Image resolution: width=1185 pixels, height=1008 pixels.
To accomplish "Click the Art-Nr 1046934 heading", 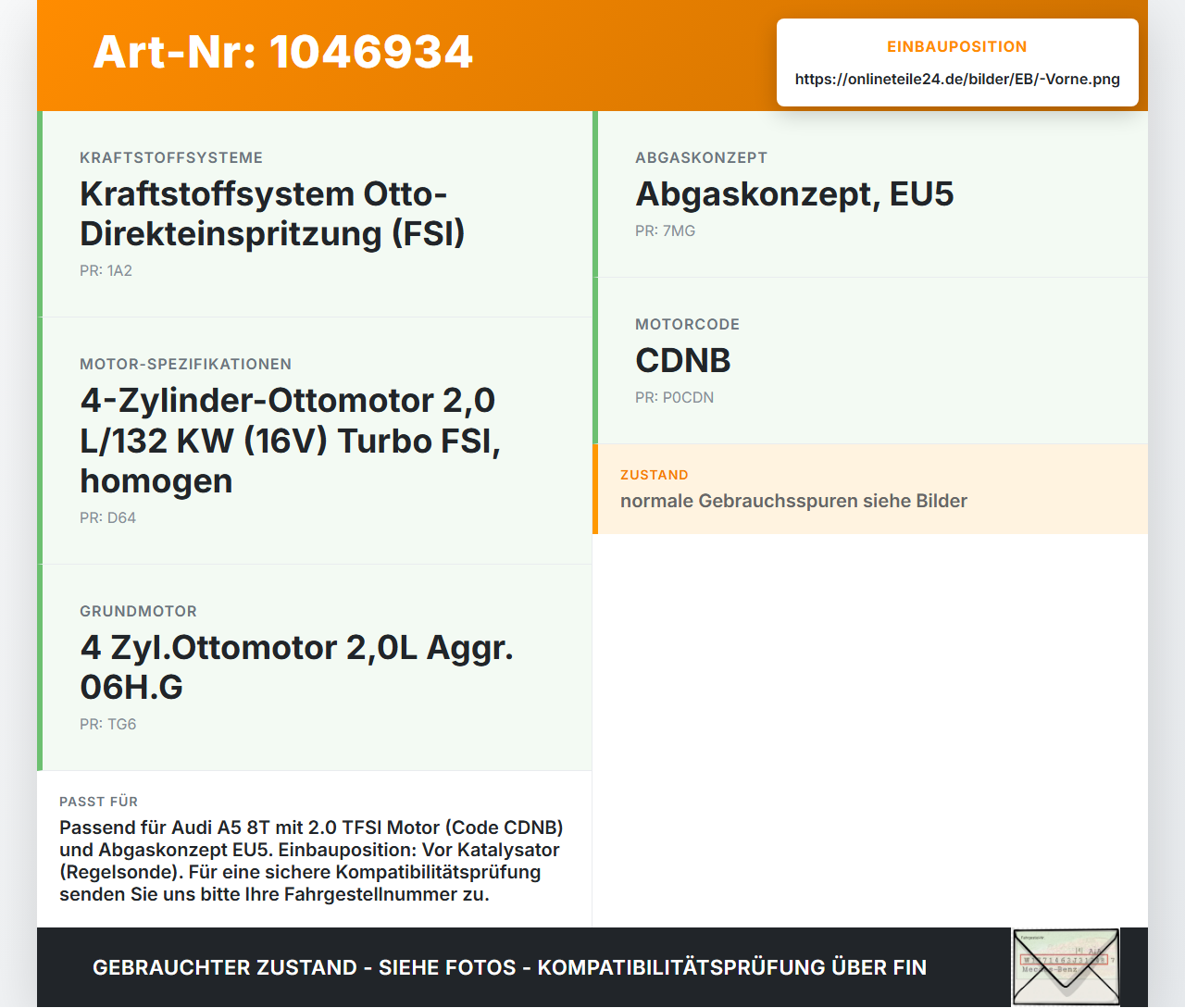I will click(283, 52).
